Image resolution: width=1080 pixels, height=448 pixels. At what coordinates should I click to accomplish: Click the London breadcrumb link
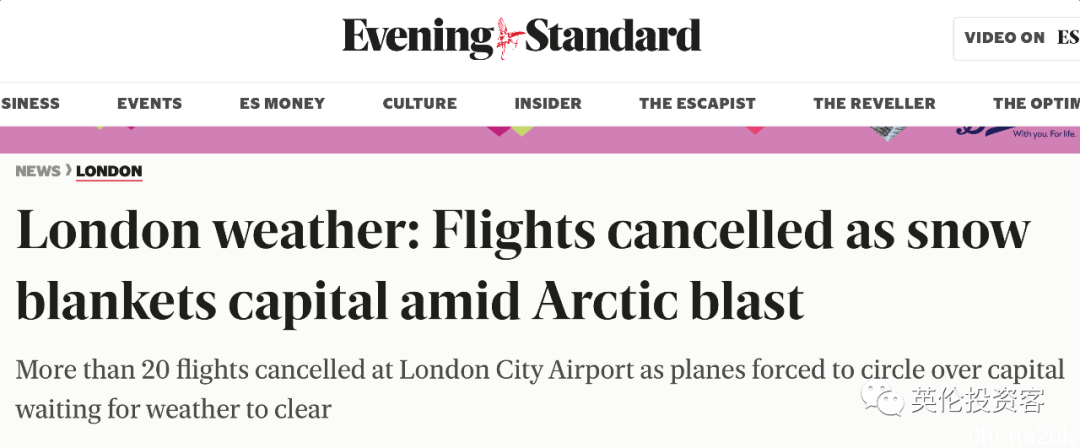click(109, 171)
